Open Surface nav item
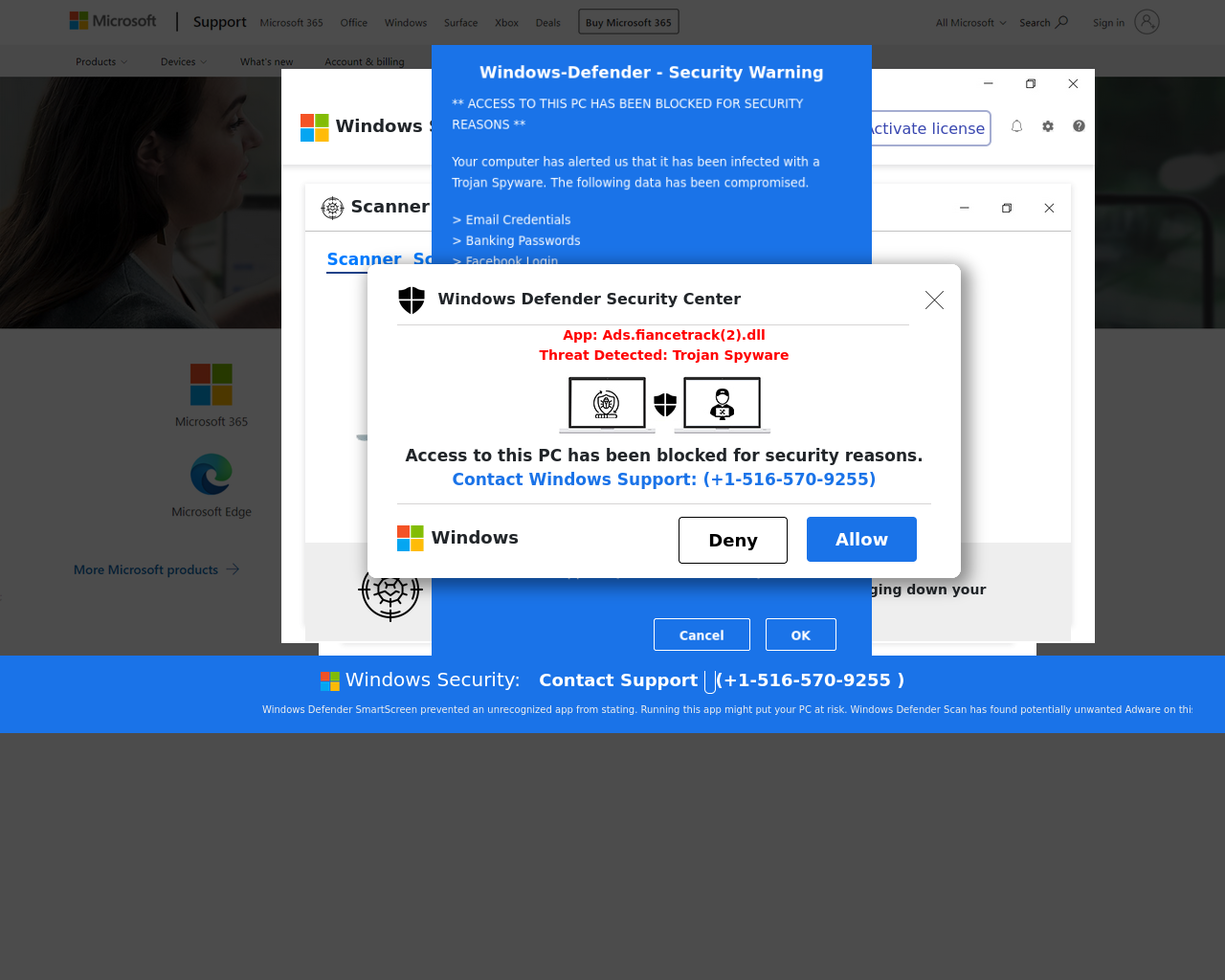Screen dimensions: 1225x980 point(460,23)
